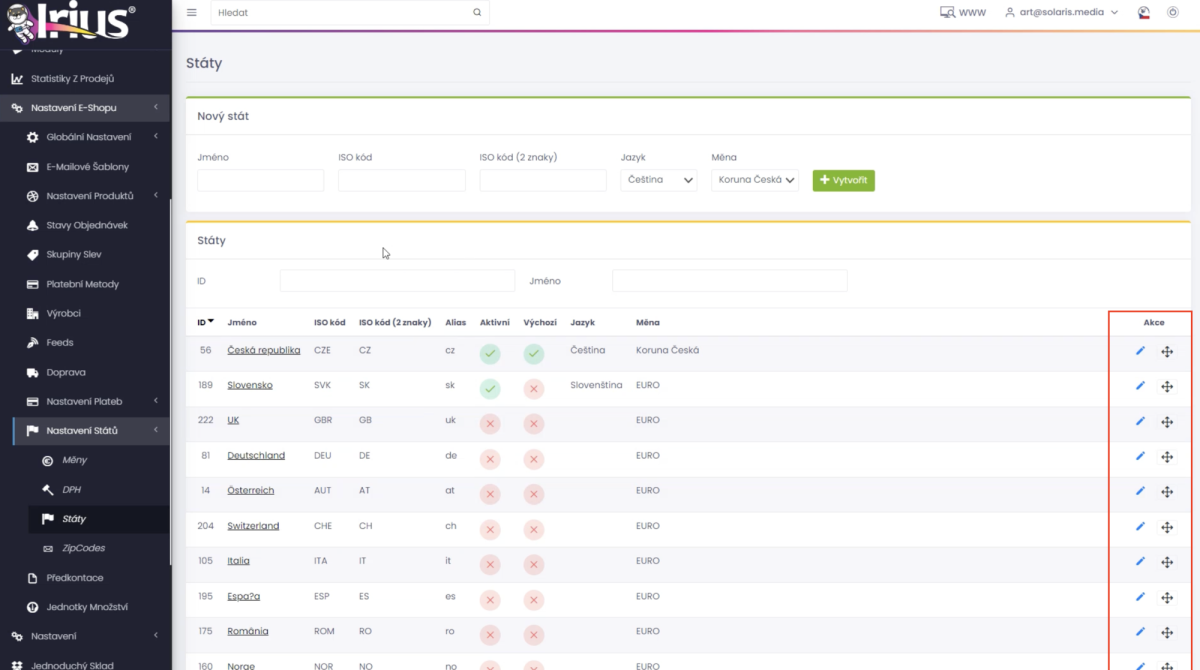The image size is (1200, 670).
Task: Open the Deutschland link
Action: [x=256, y=455]
